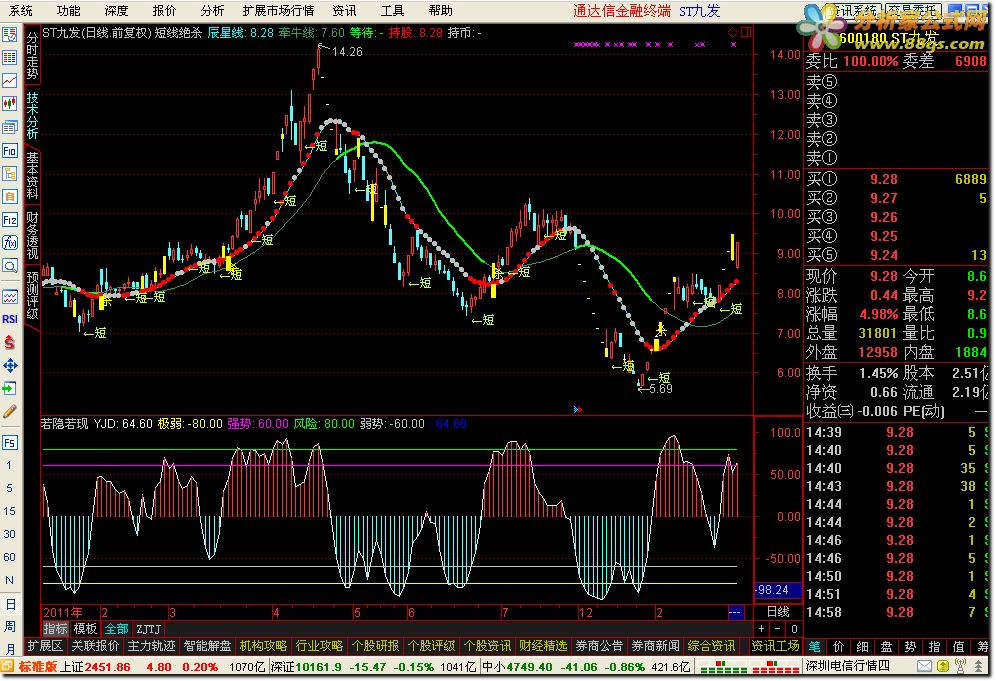The image size is (996, 681).
Task: Switch to 分时走势 vertical tab
Action: click(x=32, y=55)
